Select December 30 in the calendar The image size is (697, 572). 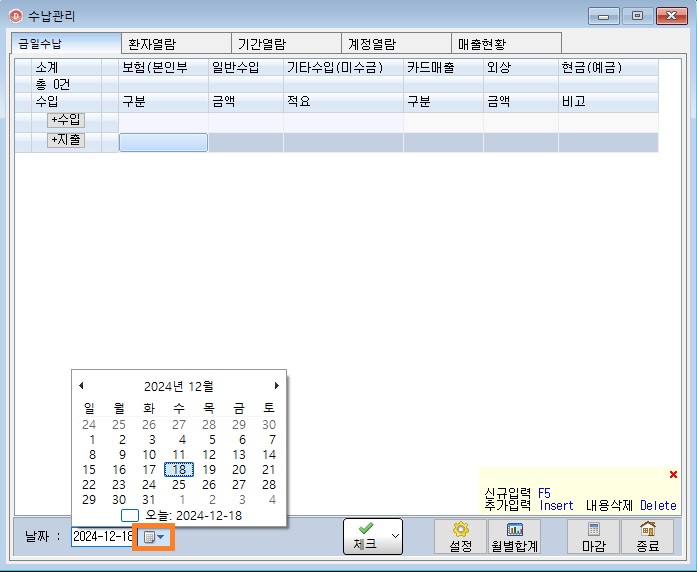tap(119, 500)
